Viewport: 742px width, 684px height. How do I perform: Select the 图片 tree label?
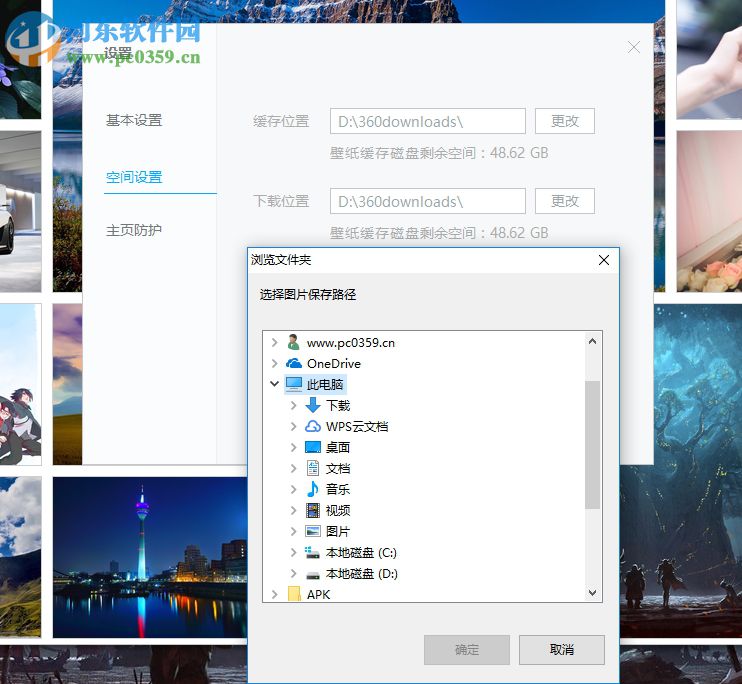coord(338,531)
